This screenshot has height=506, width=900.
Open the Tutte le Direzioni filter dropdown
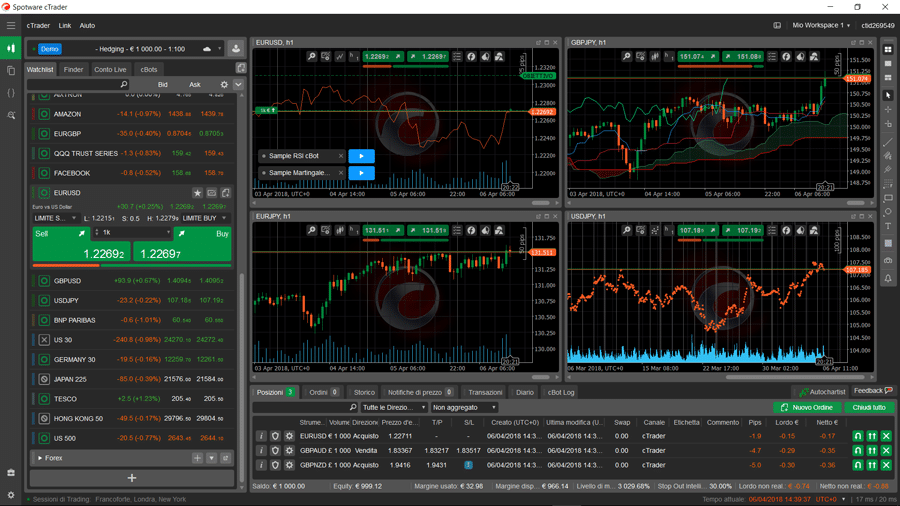pos(394,408)
